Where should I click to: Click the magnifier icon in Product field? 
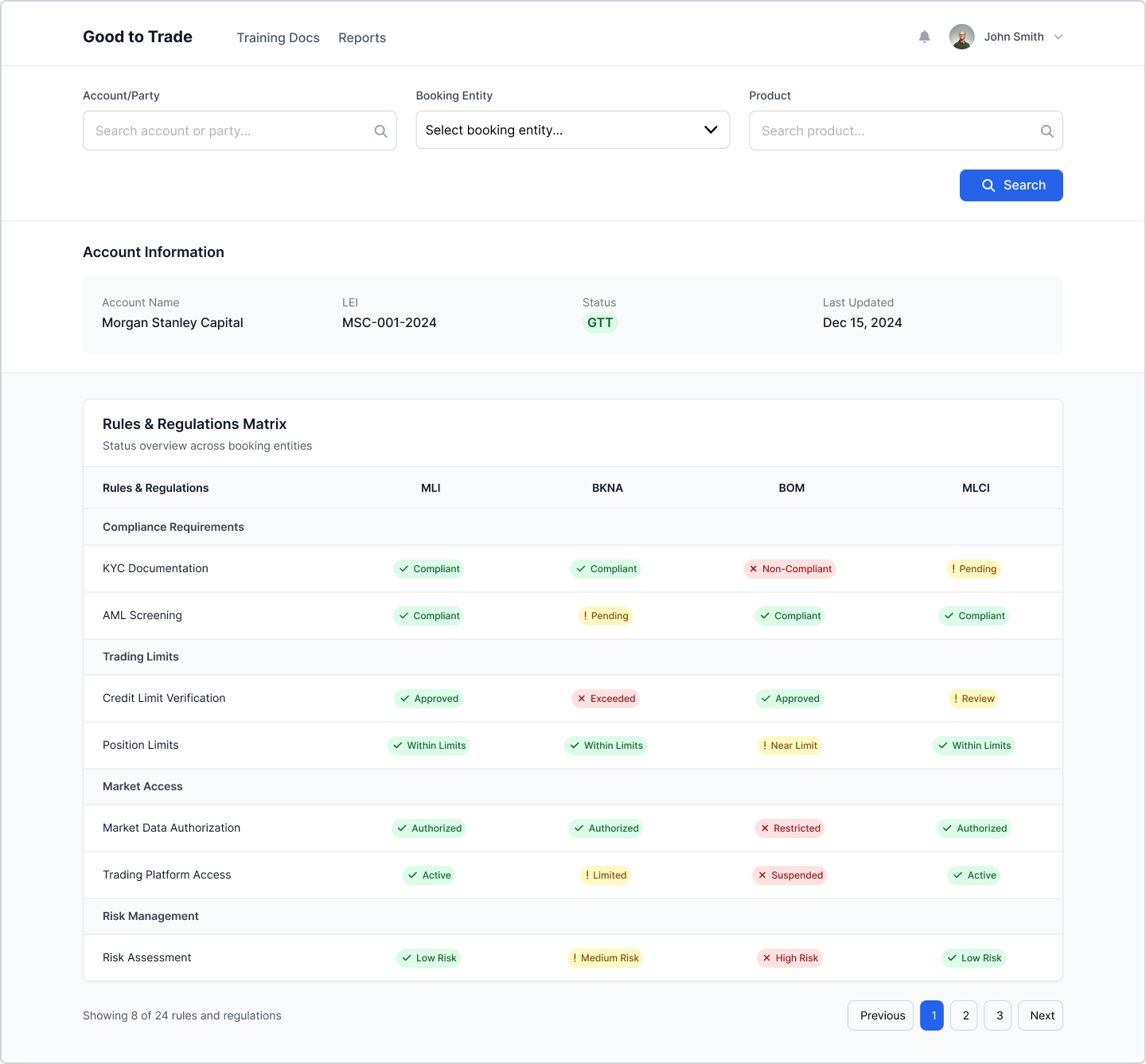click(x=1047, y=131)
